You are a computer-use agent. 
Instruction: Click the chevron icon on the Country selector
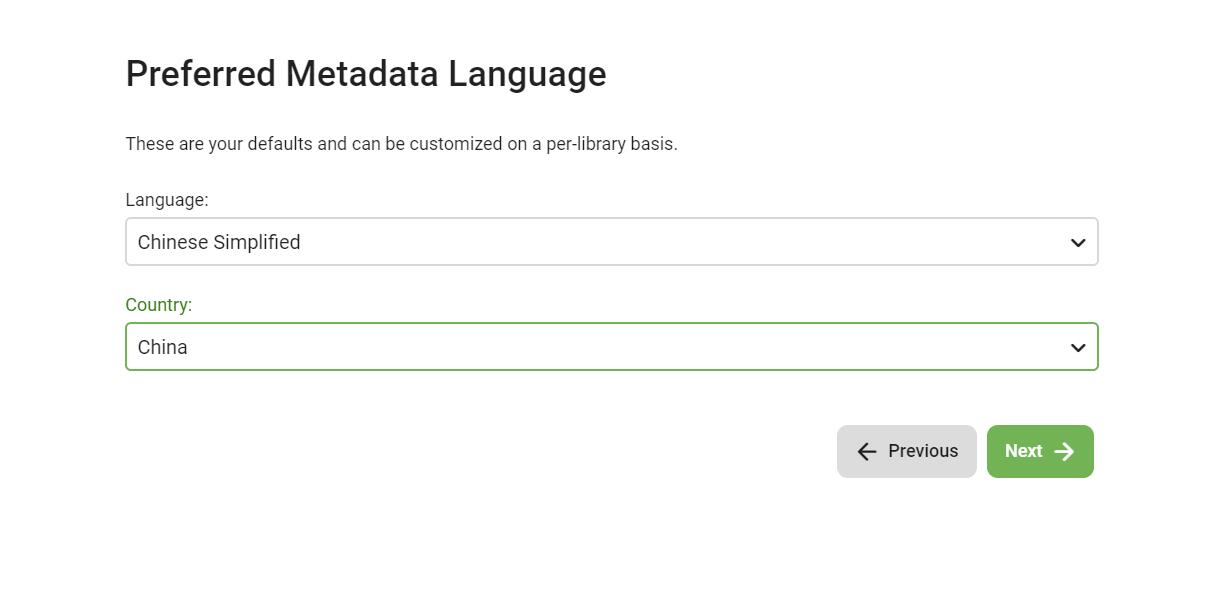(x=1077, y=347)
